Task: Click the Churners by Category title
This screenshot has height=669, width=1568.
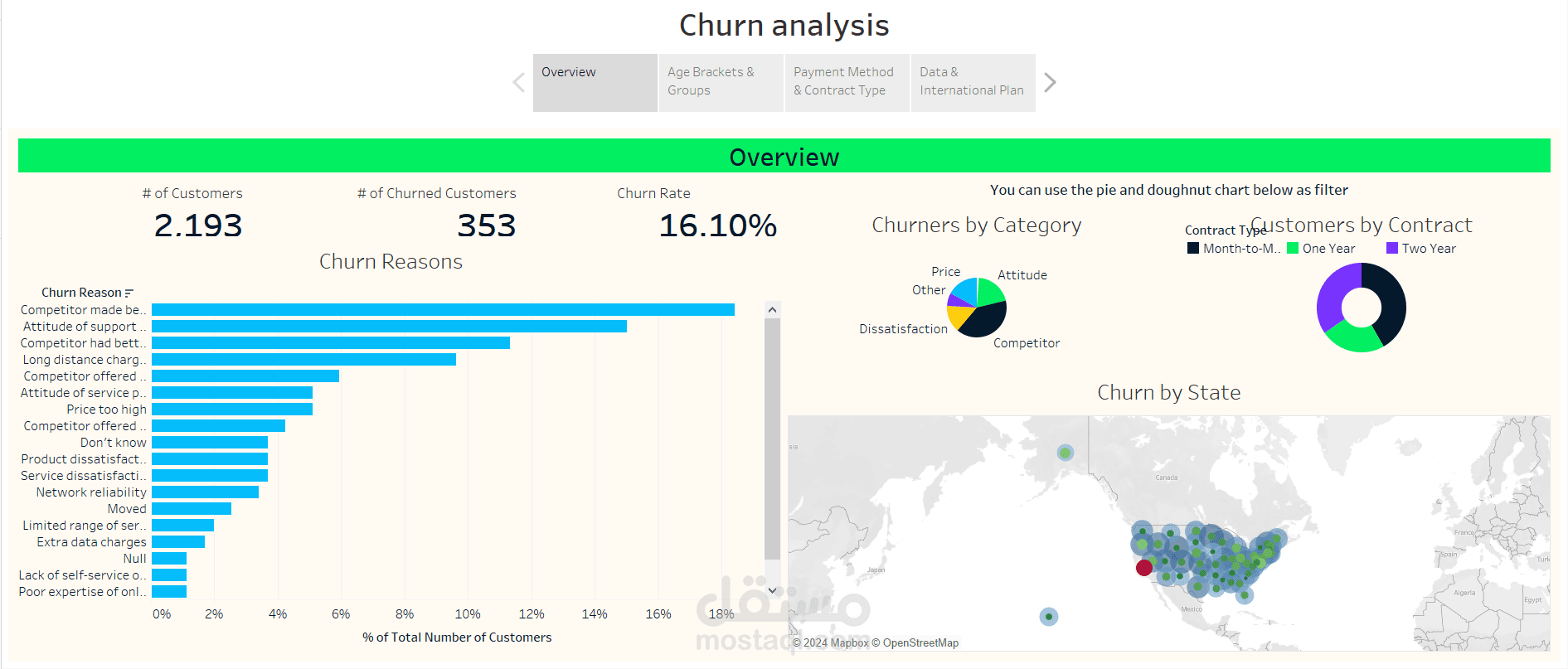Action: tap(977, 225)
